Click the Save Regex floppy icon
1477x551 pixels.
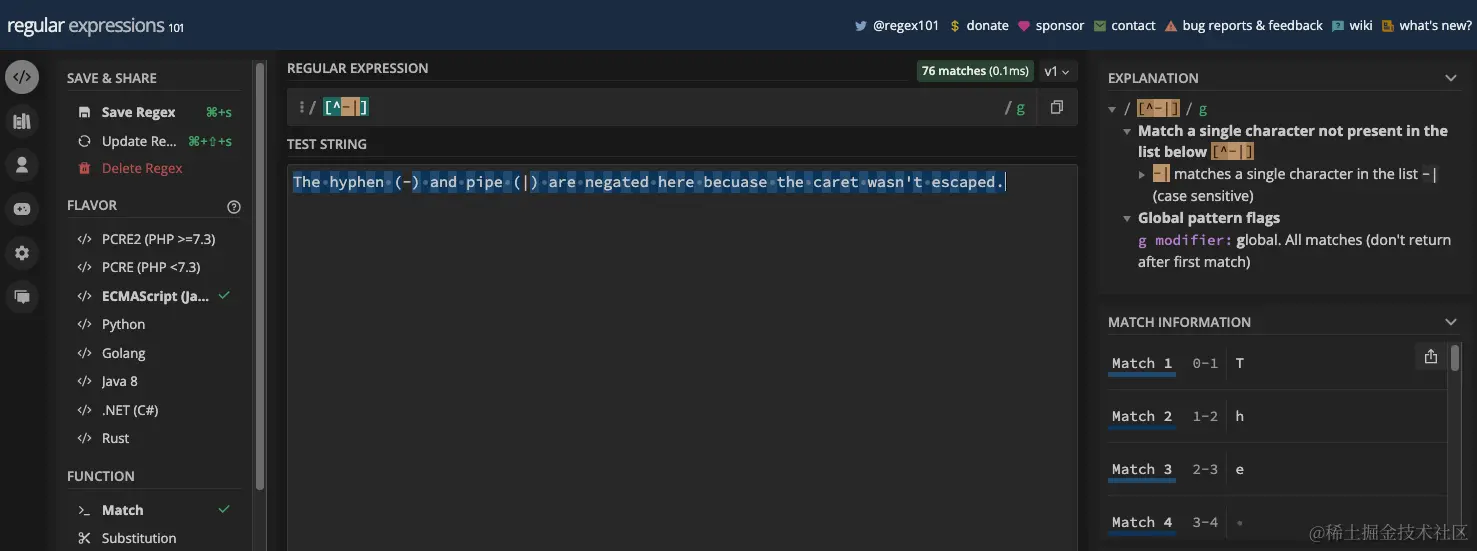pos(84,113)
